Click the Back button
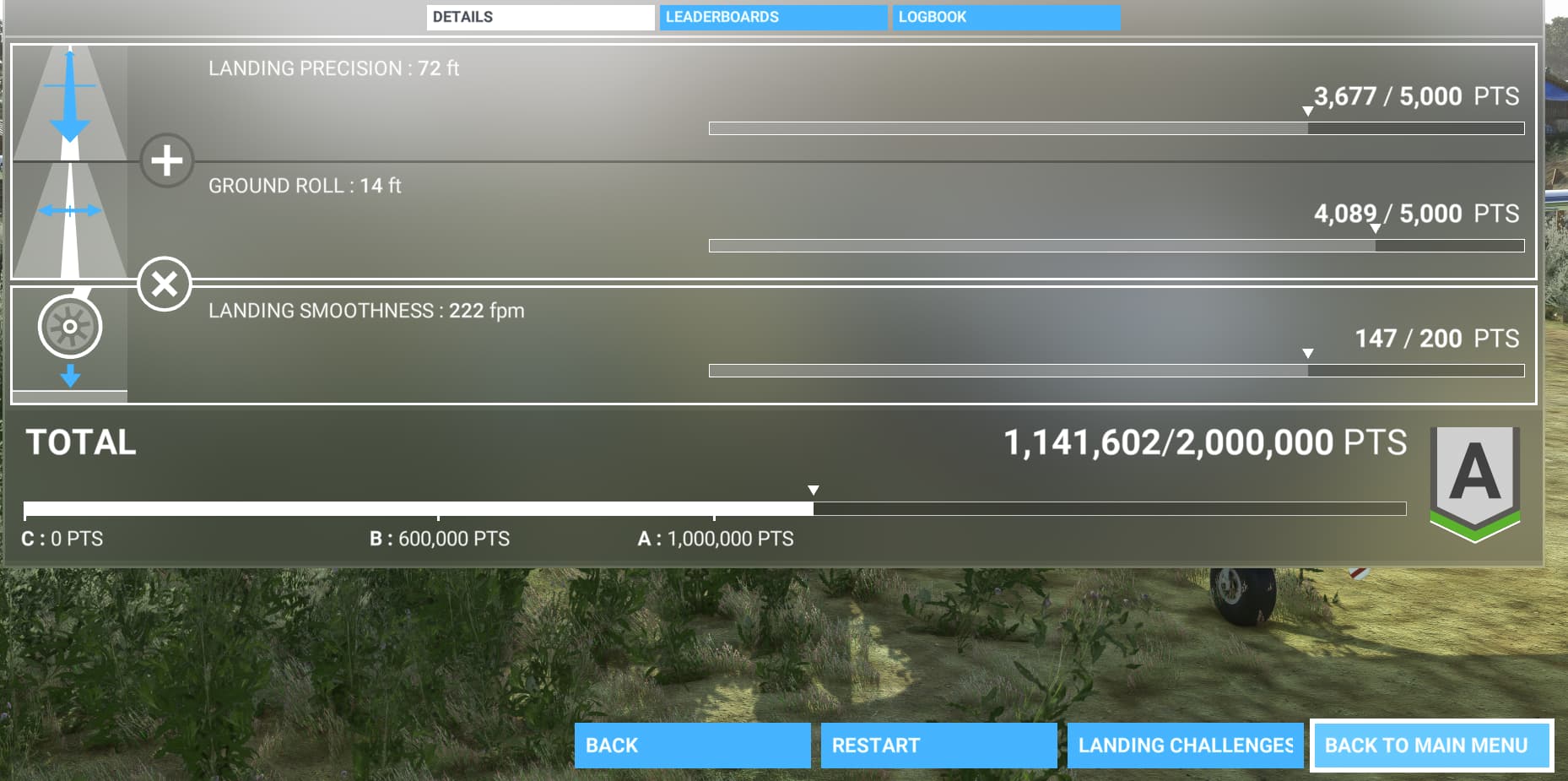 point(692,746)
